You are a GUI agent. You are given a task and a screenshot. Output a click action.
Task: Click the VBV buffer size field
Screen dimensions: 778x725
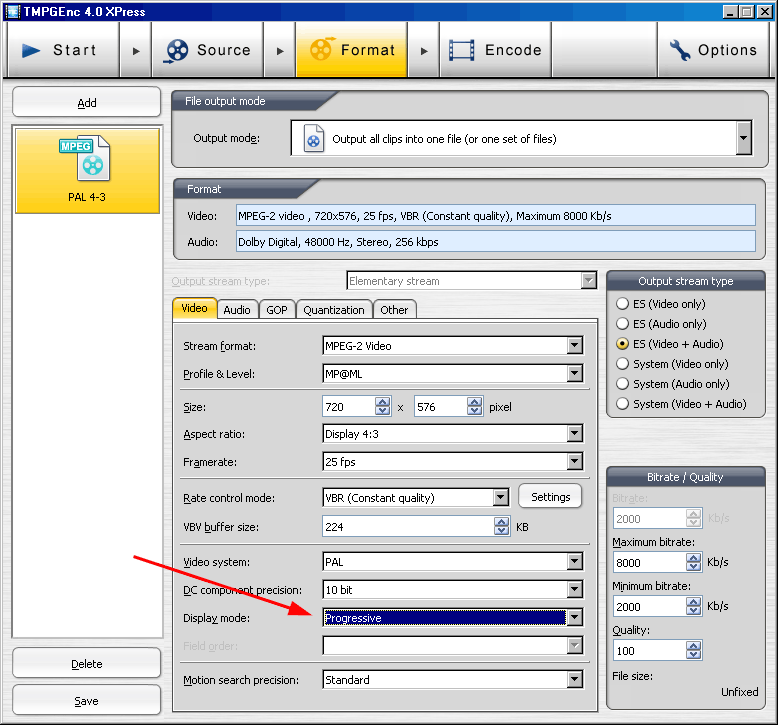[x=408, y=527]
